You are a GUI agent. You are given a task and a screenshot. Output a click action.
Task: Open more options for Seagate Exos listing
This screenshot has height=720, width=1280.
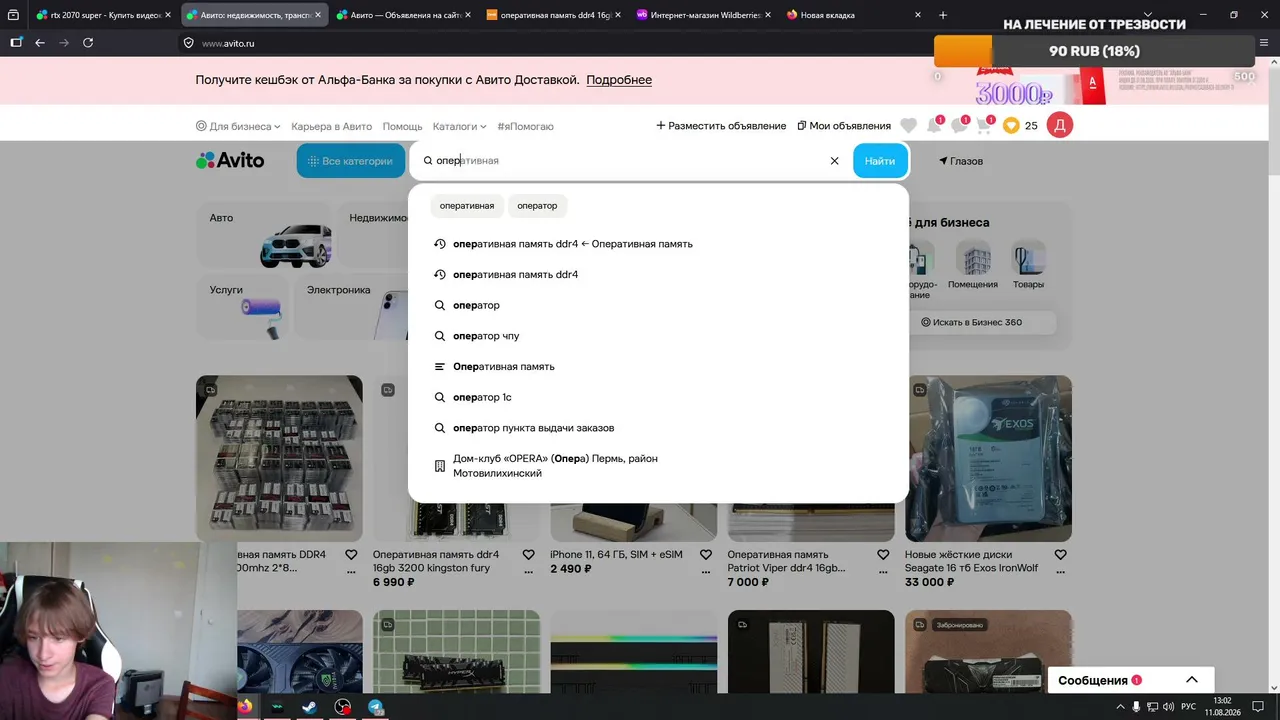coord(1060,573)
